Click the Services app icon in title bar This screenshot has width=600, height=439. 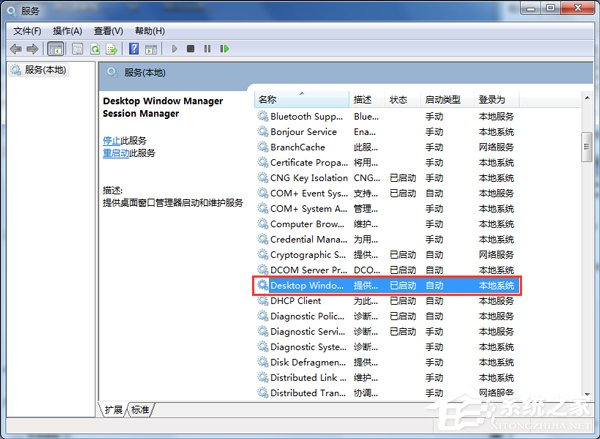(x=11, y=11)
